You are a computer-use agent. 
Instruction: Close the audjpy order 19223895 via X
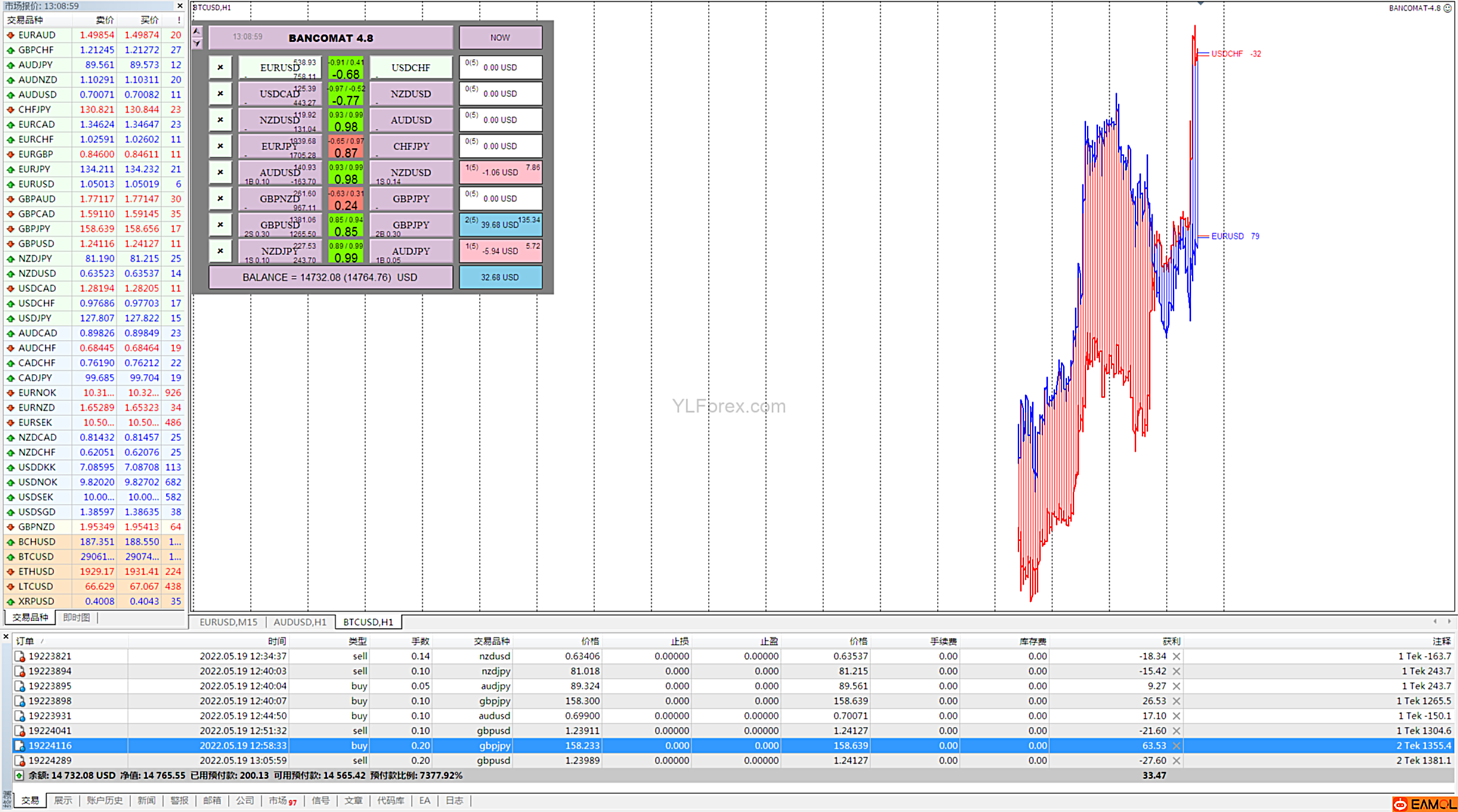(x=1177, y=686)
